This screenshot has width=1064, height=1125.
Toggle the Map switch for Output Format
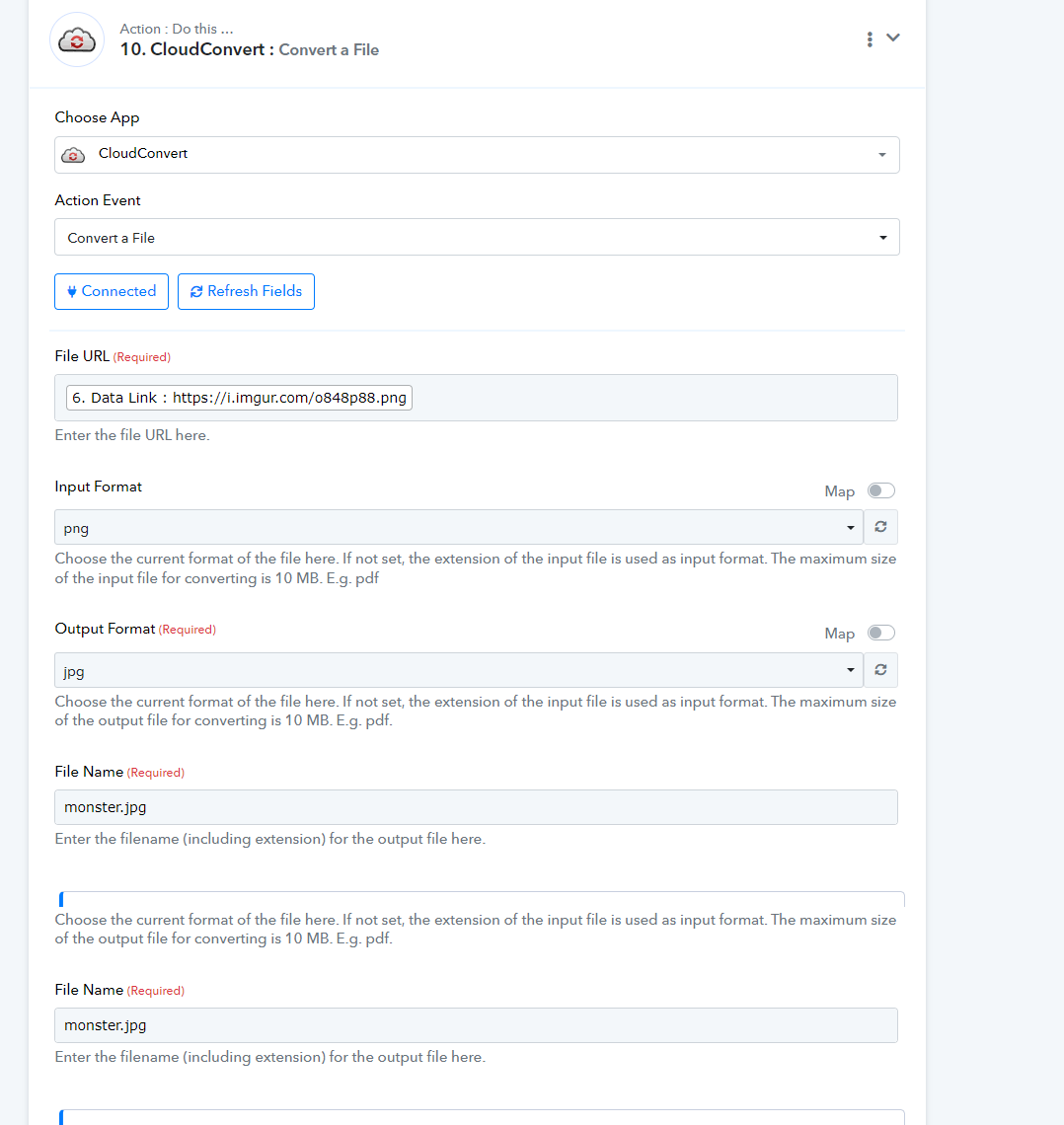[x=881, y=633]
